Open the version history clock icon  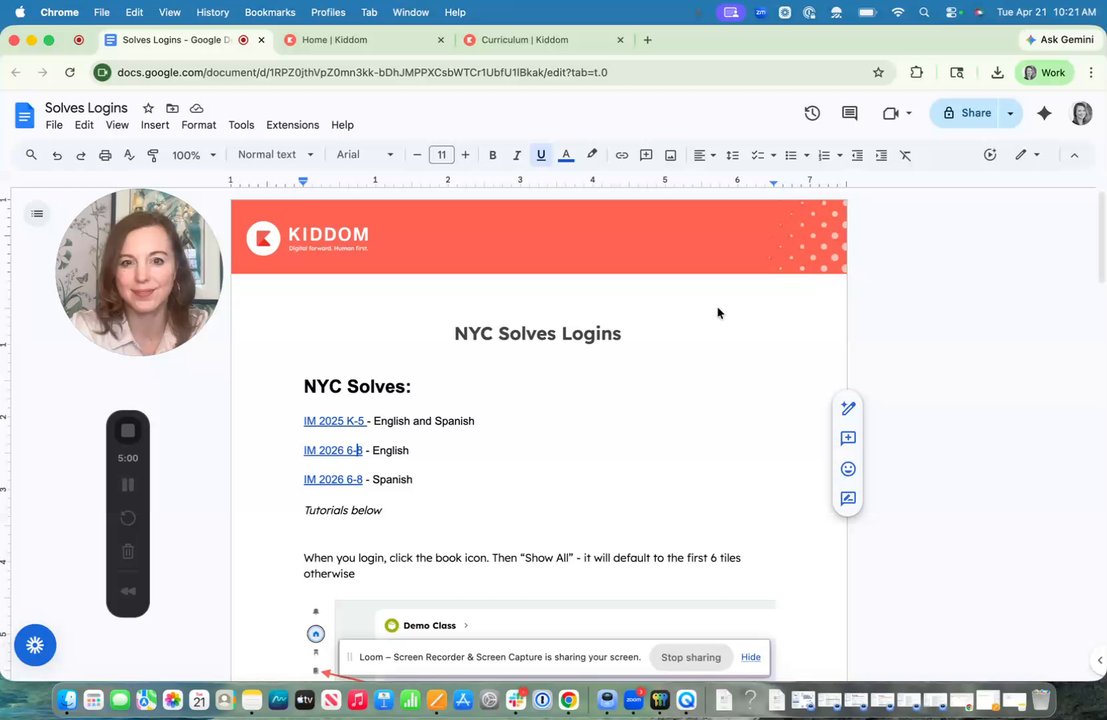(812, 113)
